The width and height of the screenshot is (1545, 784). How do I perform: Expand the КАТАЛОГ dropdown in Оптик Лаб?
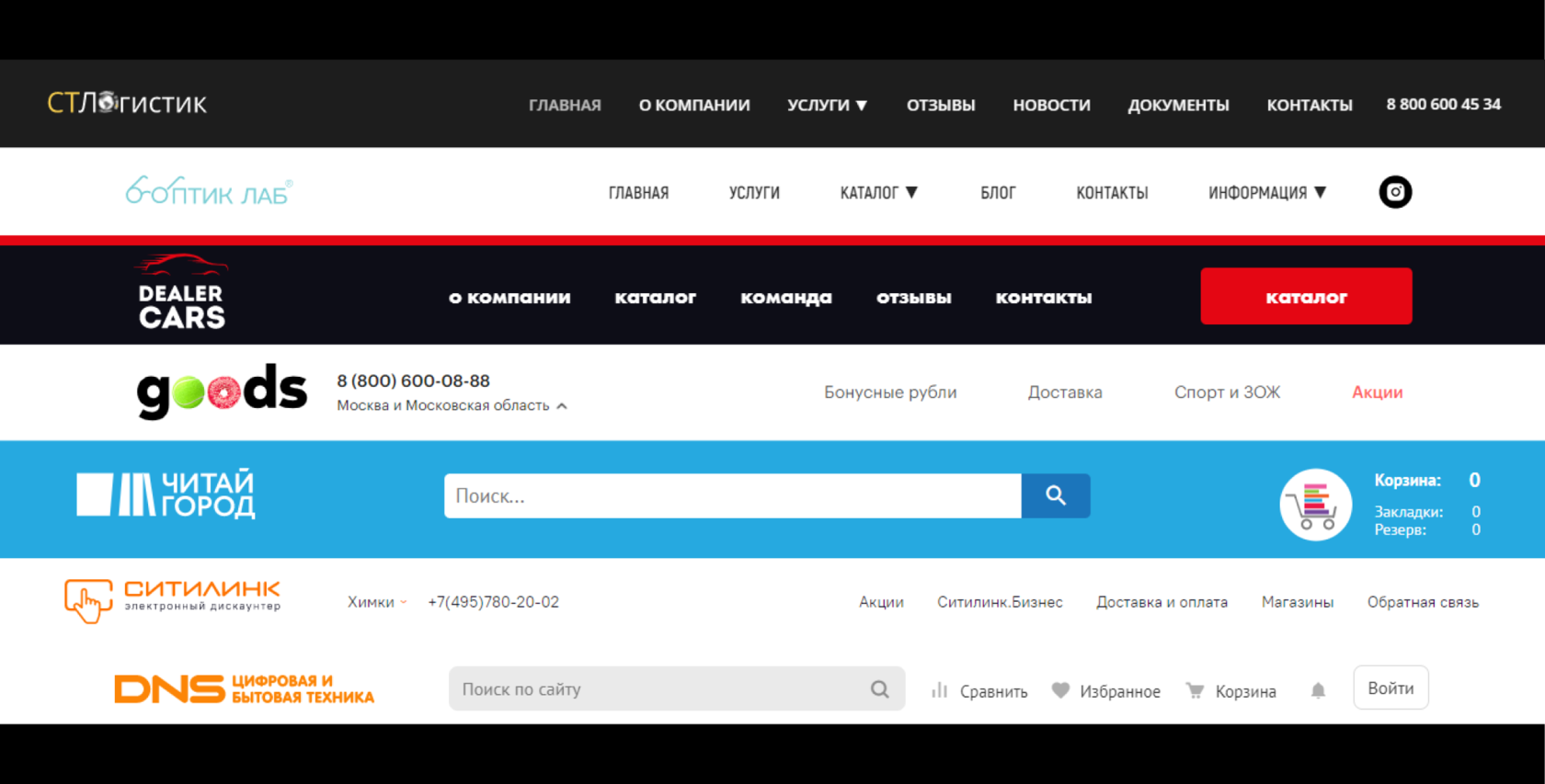coord(879,193)
